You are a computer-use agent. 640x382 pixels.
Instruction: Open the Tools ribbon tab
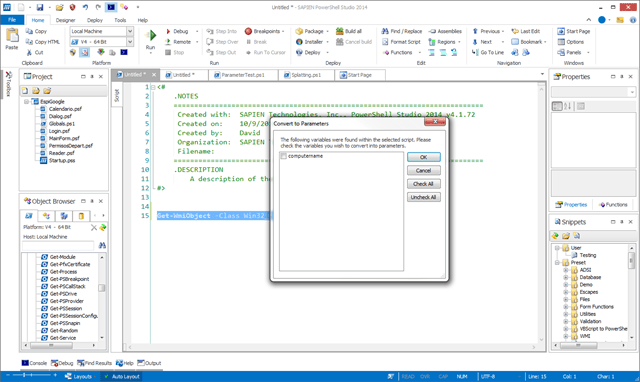120,20
